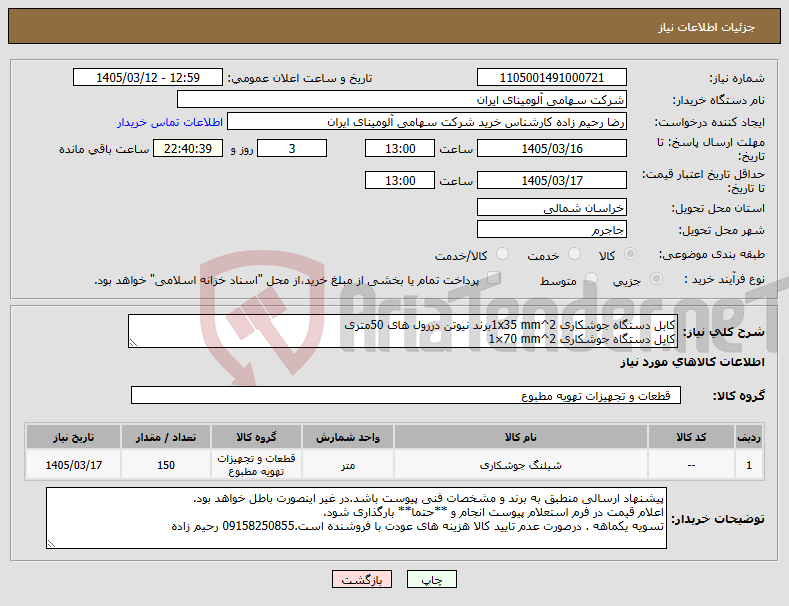Click the کد کالا column header
The height and width of the screenshot is (606, 789).
tap(691, 437)
